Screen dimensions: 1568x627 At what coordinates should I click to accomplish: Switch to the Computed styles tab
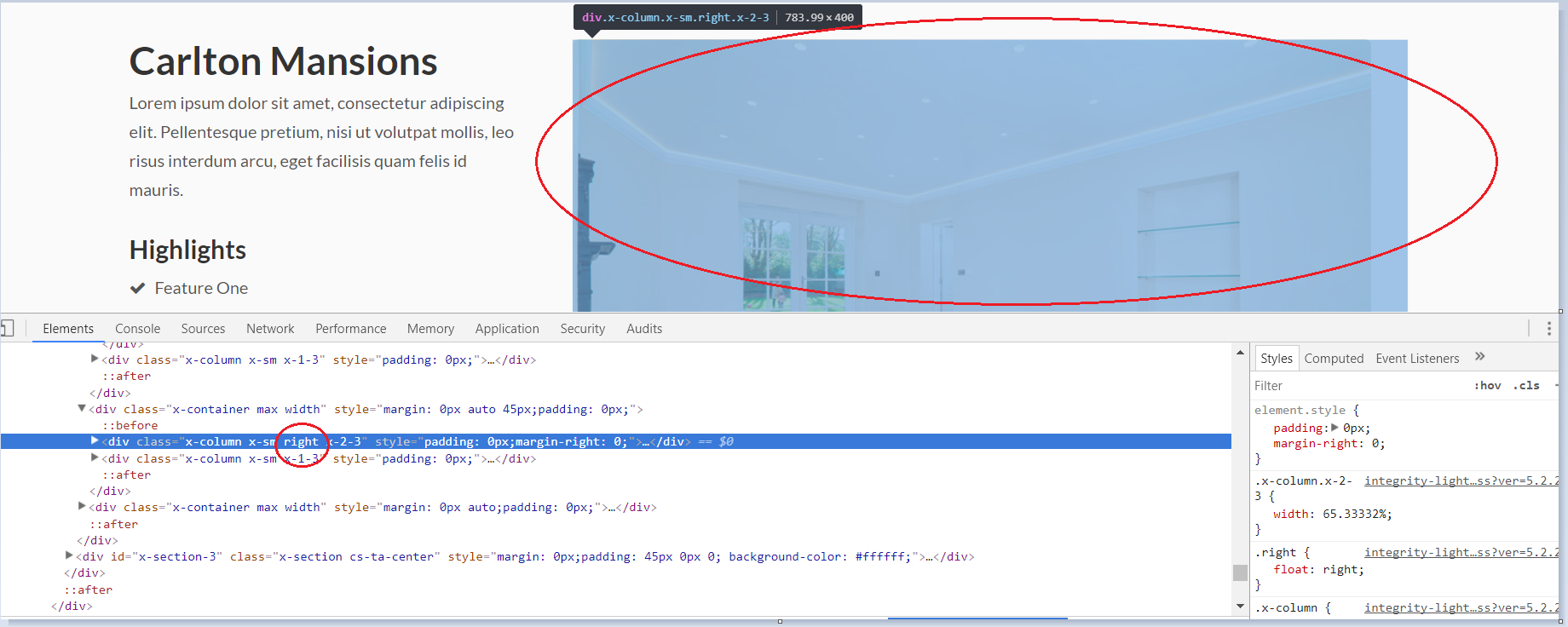[1334, 359]
